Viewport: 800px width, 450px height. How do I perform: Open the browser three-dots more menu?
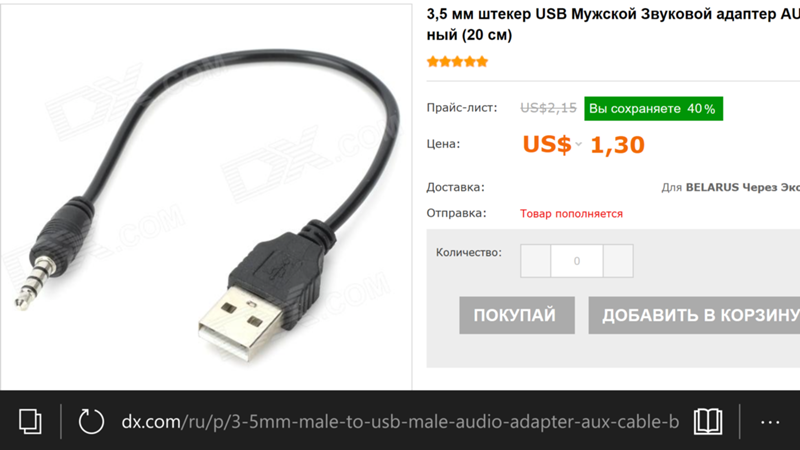770,422
